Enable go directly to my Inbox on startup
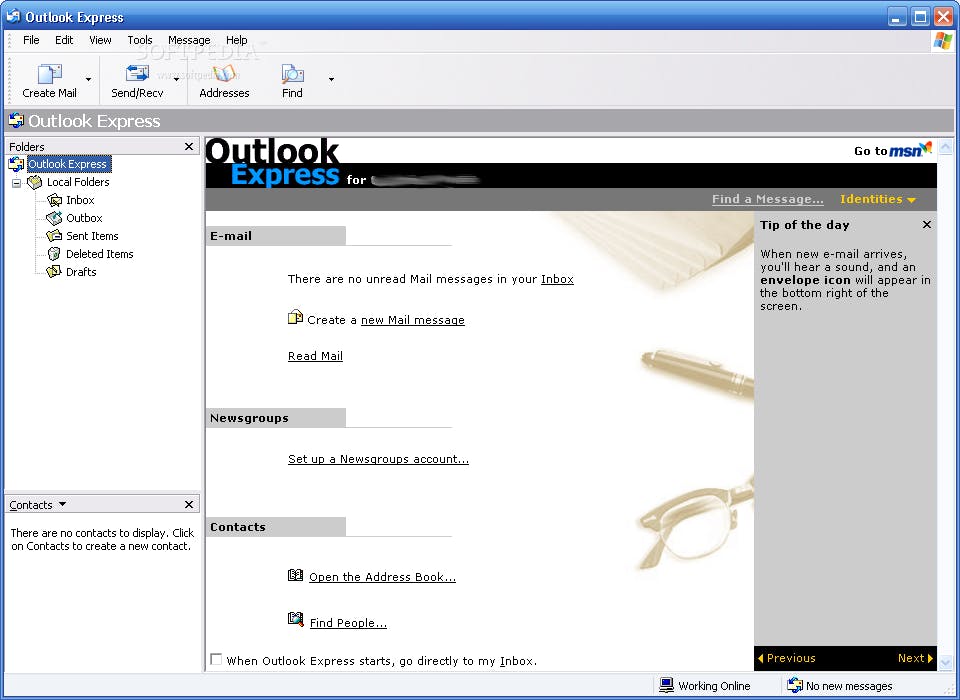 pos(216,659)
